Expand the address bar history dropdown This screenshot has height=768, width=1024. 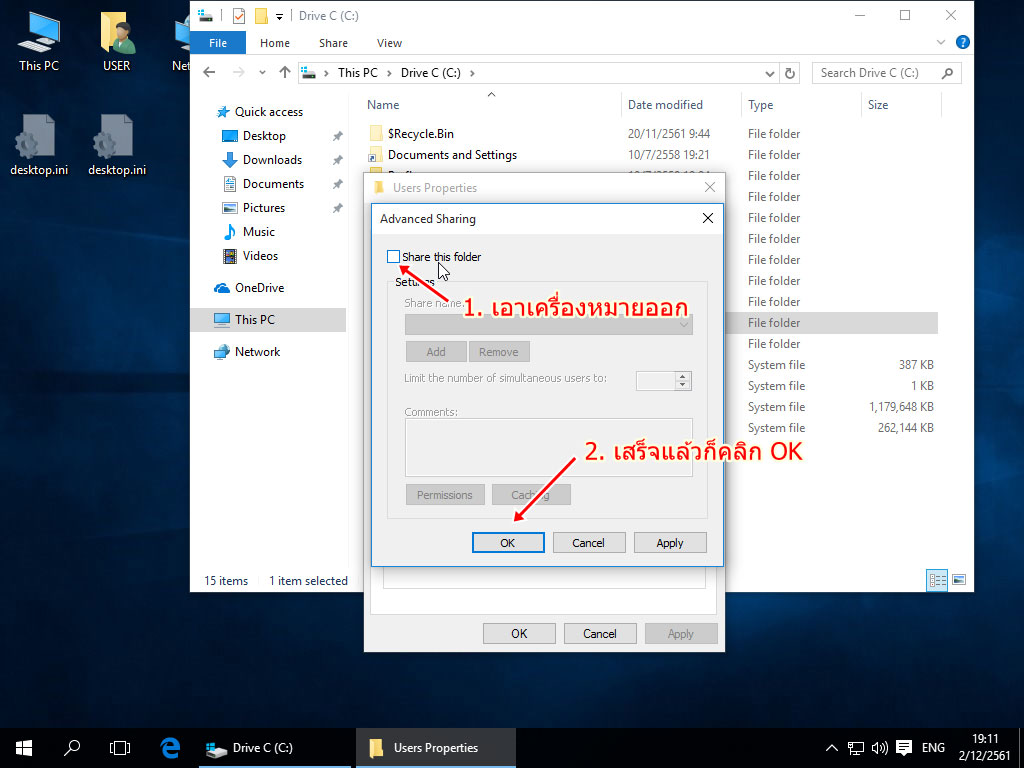coord(769,73)
